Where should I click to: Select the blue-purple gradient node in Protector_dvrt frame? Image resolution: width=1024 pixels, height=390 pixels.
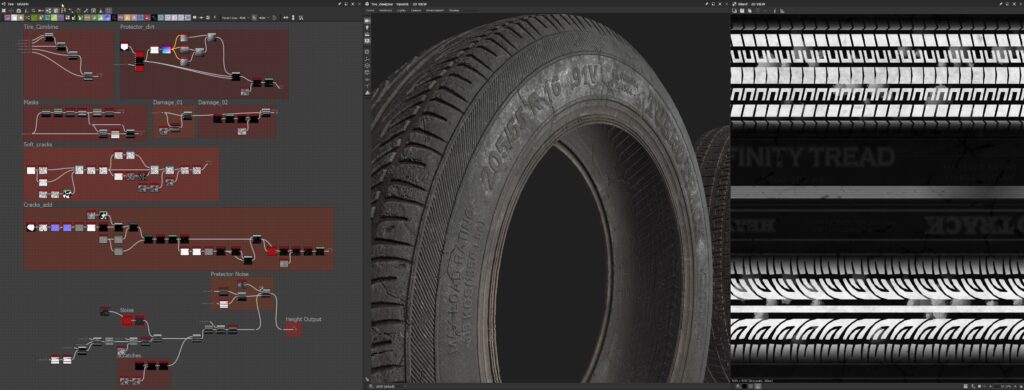(167, 50)
